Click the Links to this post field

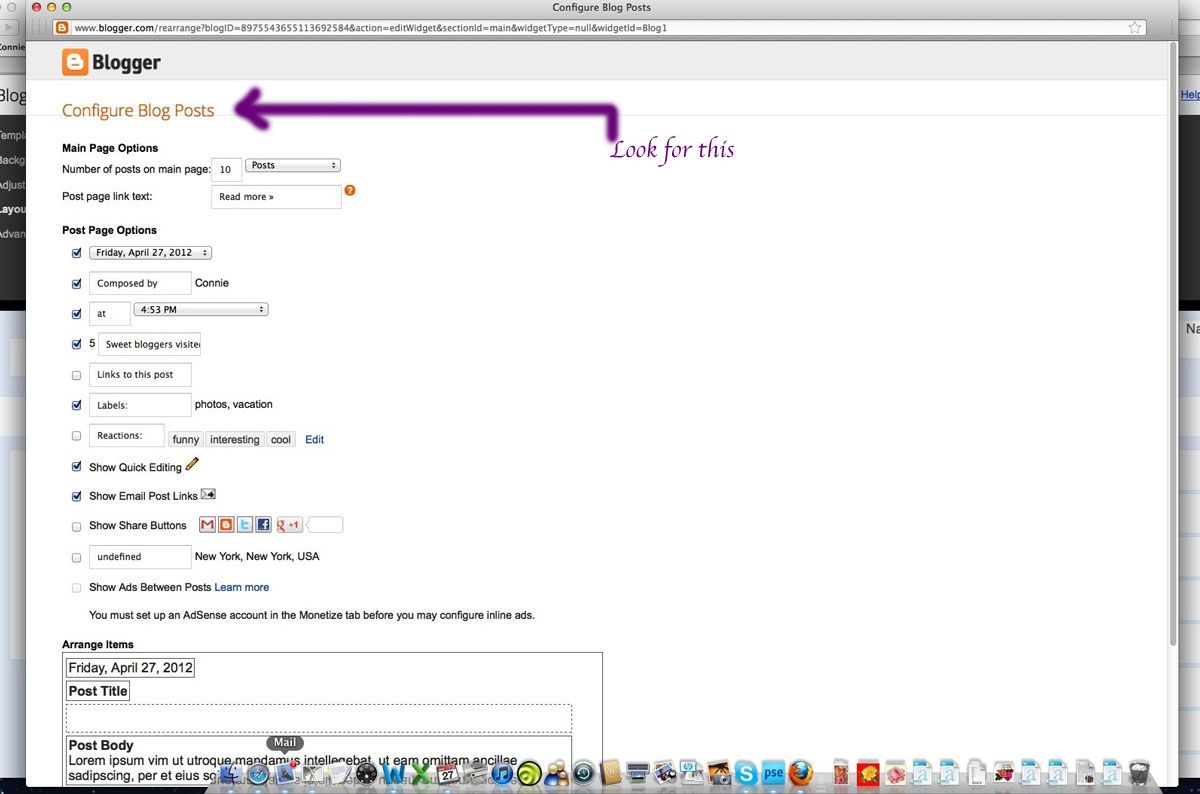click(140, 375)
